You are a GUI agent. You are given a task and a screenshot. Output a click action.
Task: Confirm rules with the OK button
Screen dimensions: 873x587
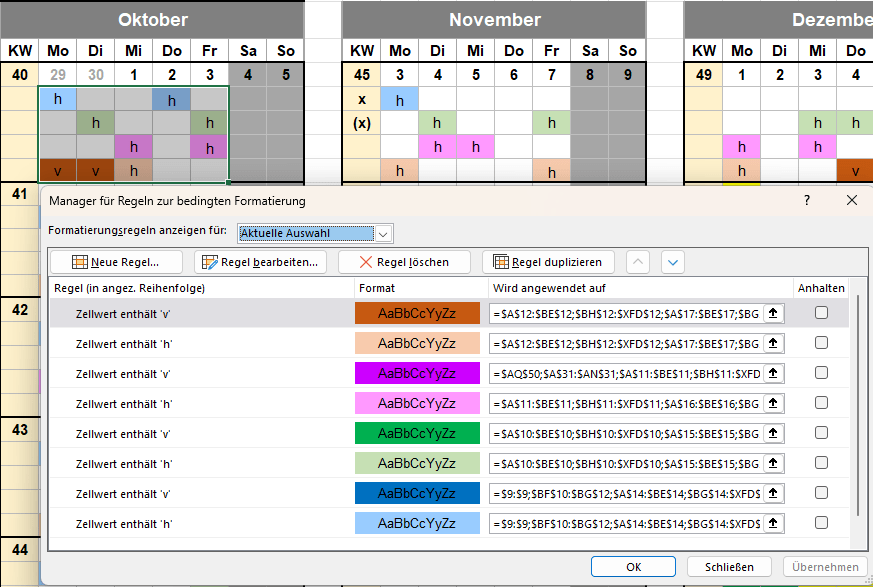pos(633,565)
